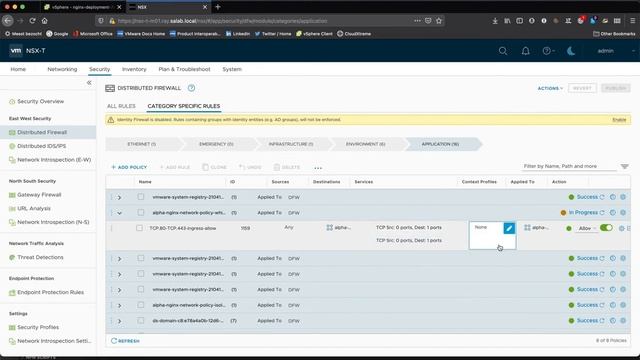Open the Plan & Troubleshoot tab
Screen dimensions: 640x360
(184, 69)
